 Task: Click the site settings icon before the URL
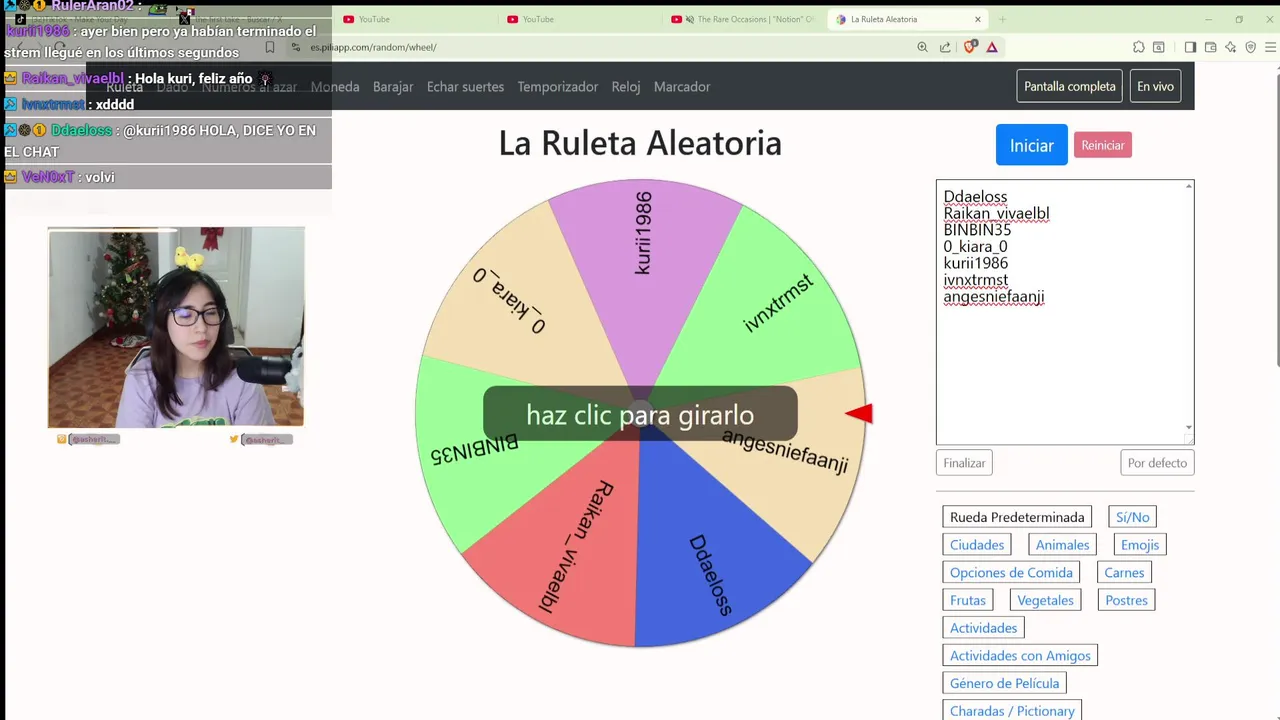[x=298, y=47]
